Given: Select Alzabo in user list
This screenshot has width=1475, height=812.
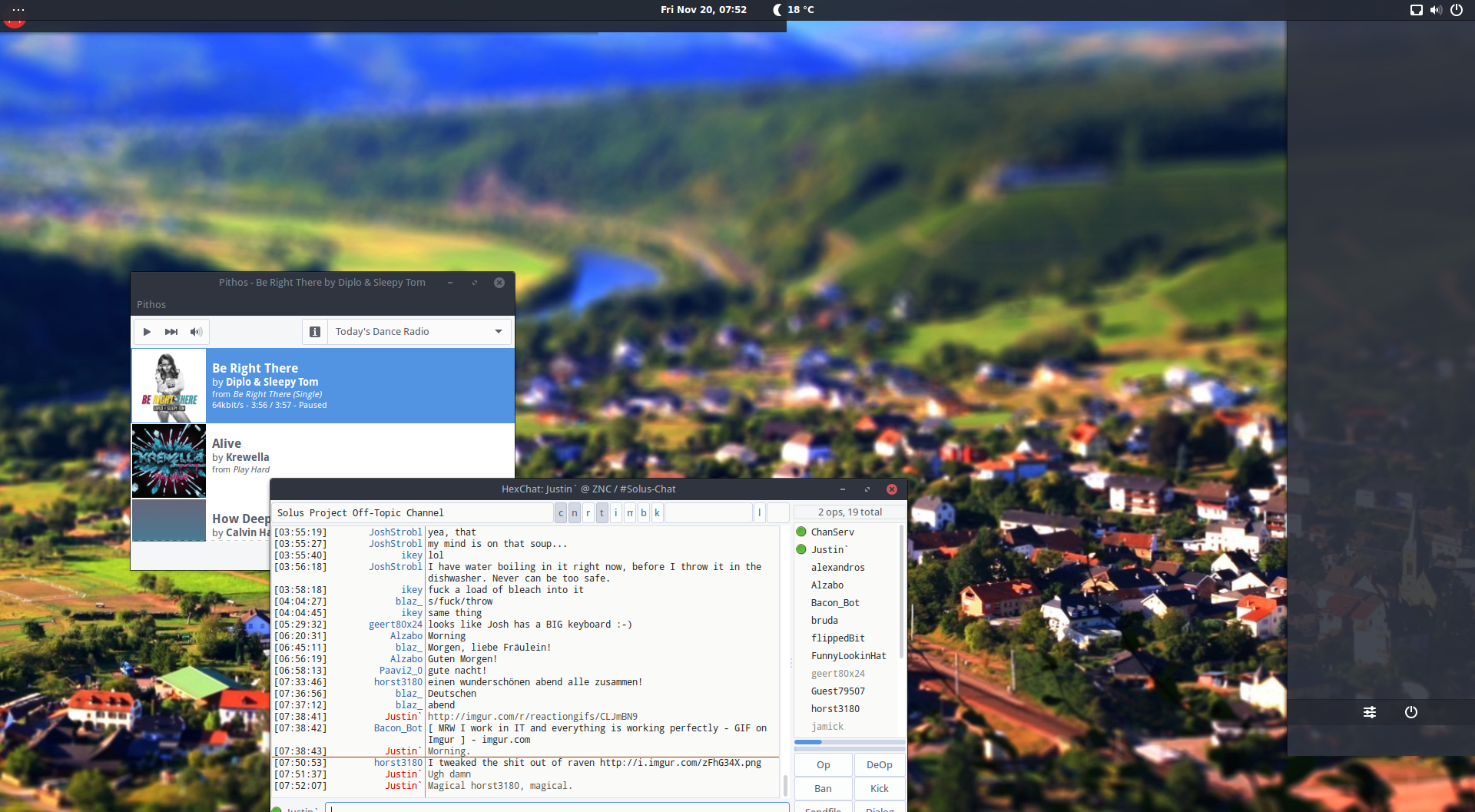Looking at the screenshot, I should [846, 585].
